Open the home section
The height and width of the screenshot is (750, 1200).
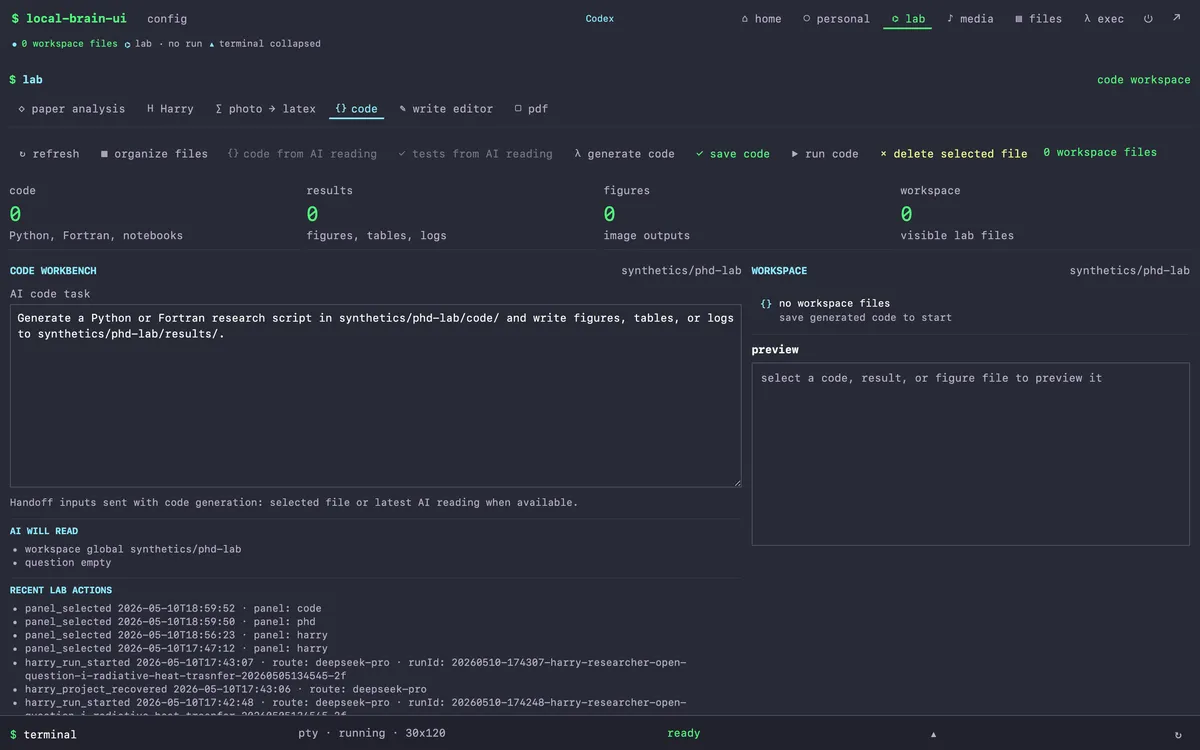pyautogui.click(x=761, y=19)
